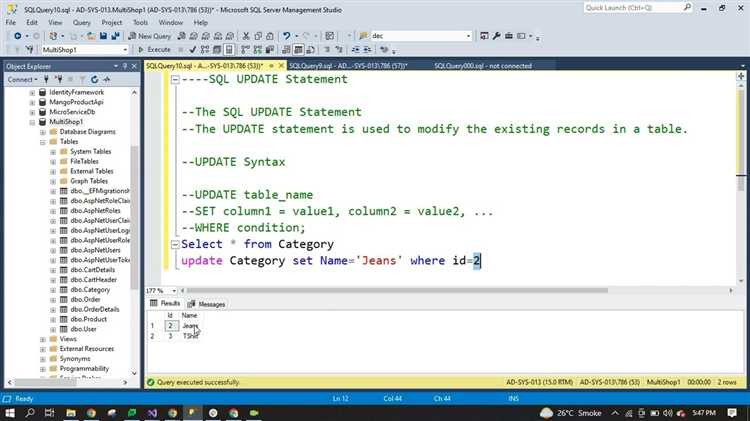Collapse the Tables folder in the tree
Image resolution: width=750 pixels, height=421 pixels.
pos(44,141)
